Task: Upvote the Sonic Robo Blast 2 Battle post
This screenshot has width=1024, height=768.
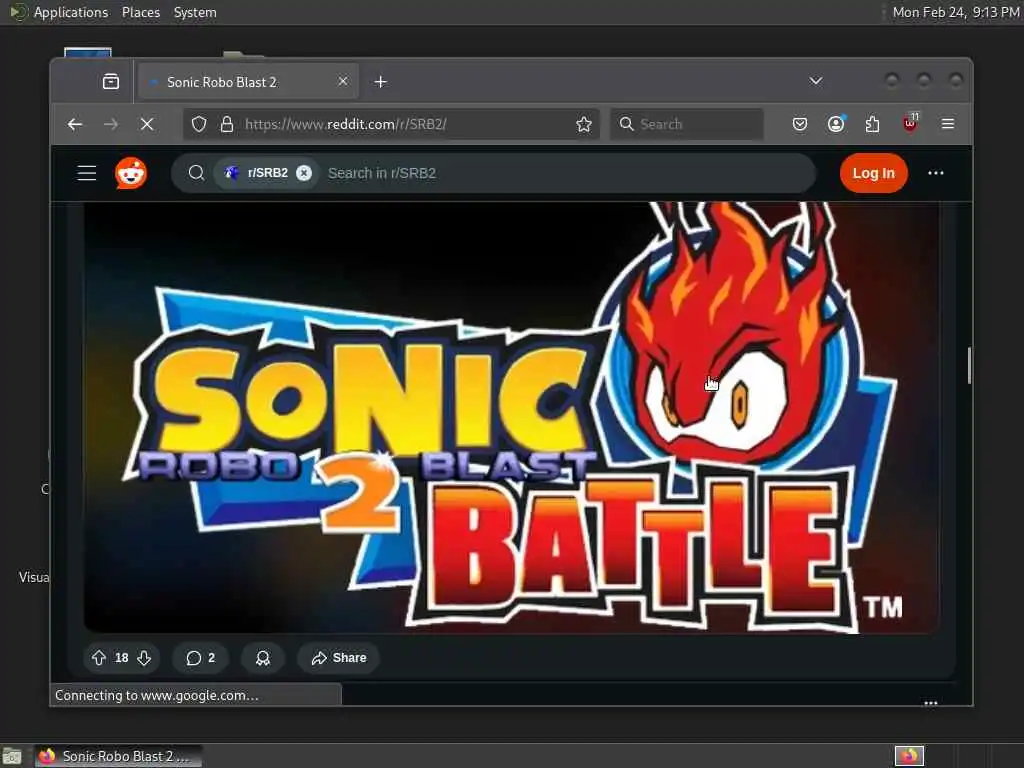Action: click(99, 658)
